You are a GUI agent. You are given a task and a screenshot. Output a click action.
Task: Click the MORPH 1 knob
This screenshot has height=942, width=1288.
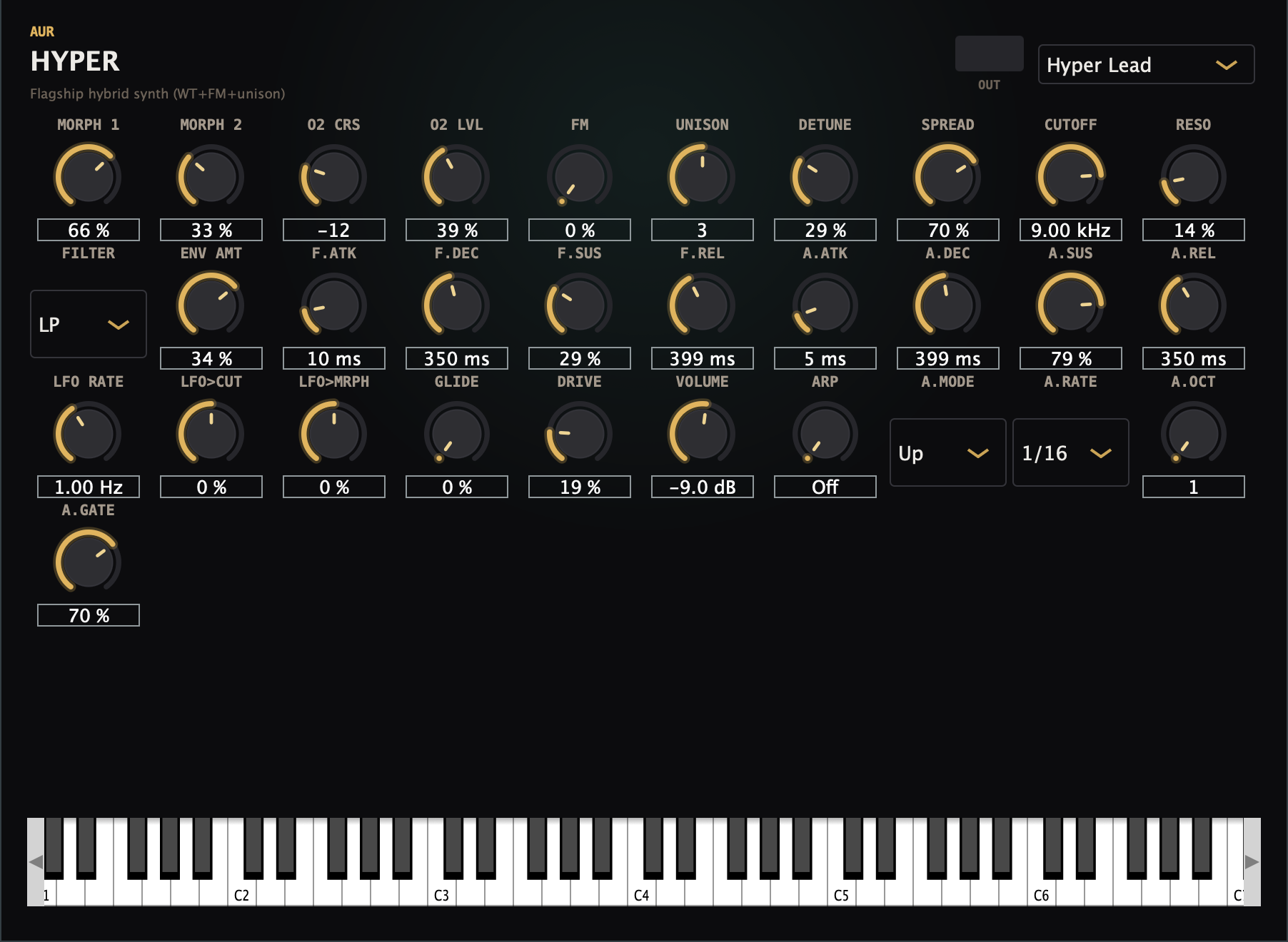88,176
